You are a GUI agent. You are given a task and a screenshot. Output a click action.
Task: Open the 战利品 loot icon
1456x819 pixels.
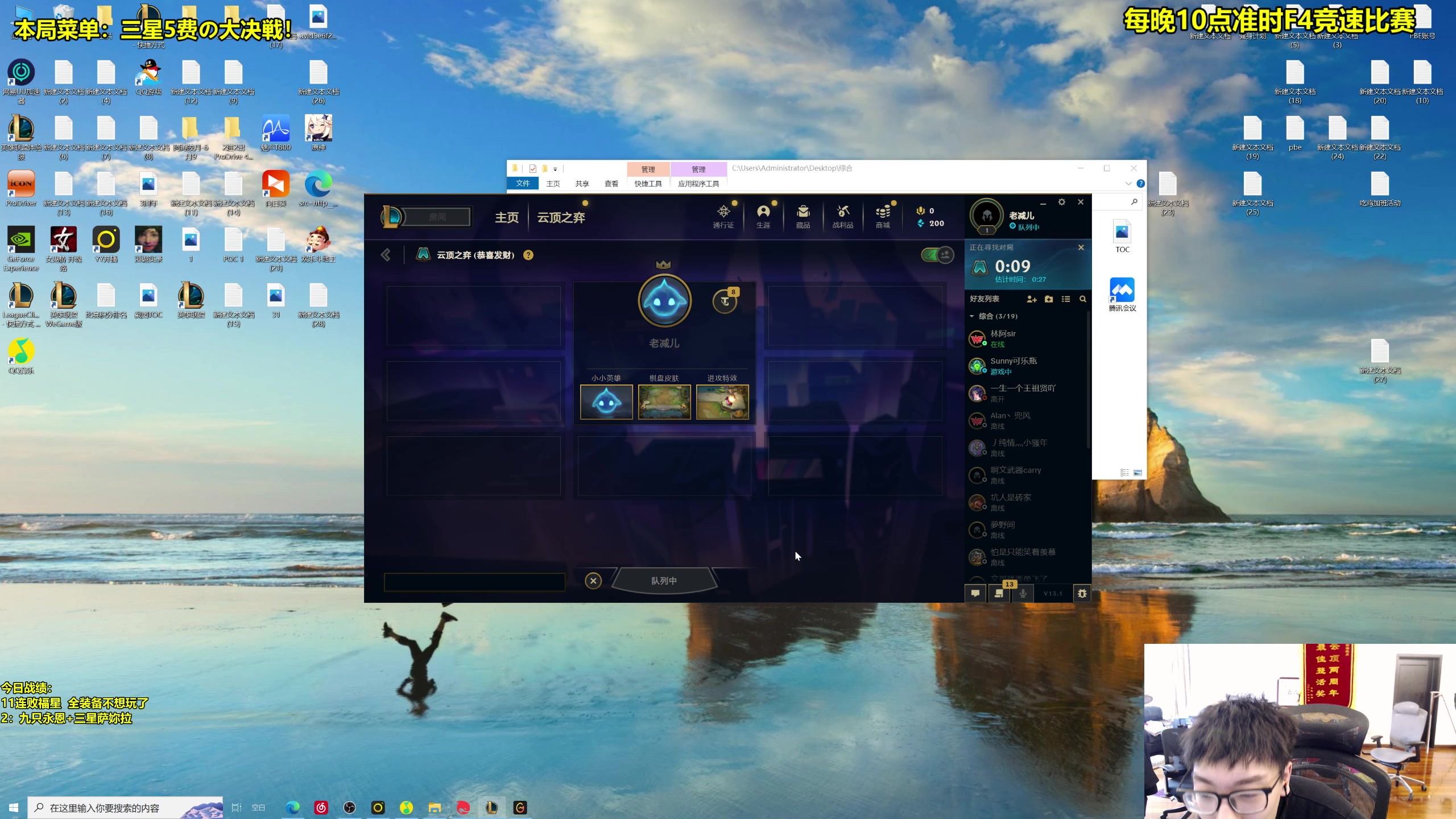tap(843, 217)
